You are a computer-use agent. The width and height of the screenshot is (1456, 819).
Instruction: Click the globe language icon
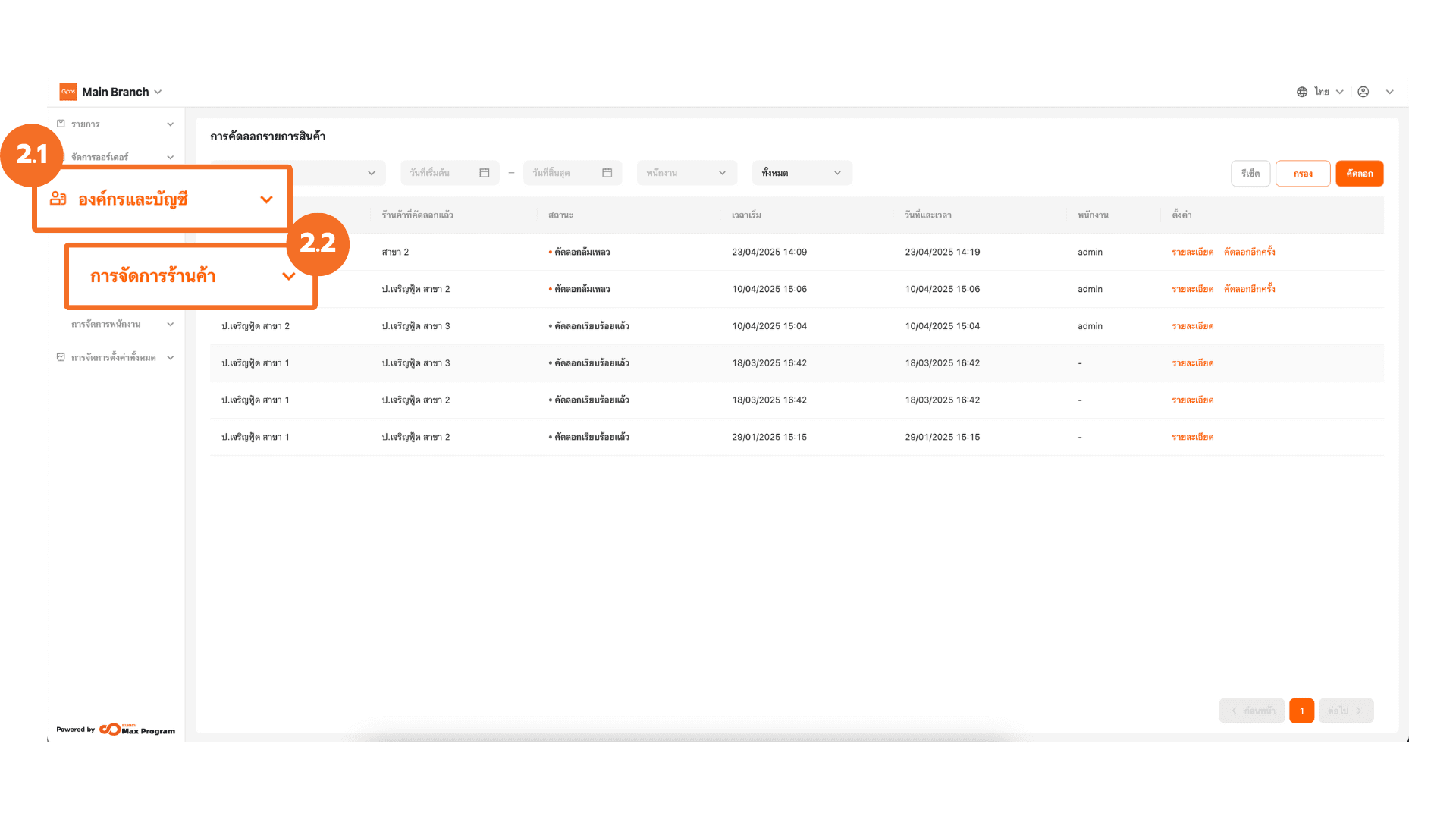1302,92
